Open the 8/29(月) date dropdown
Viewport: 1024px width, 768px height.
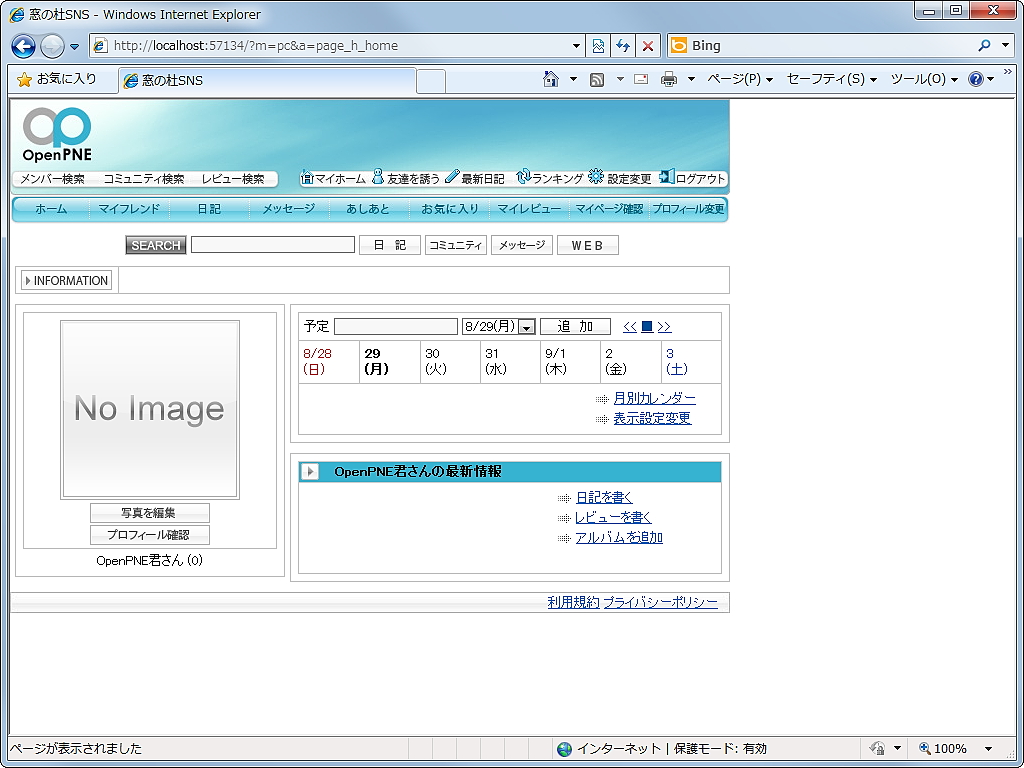[x=527, y=326]
